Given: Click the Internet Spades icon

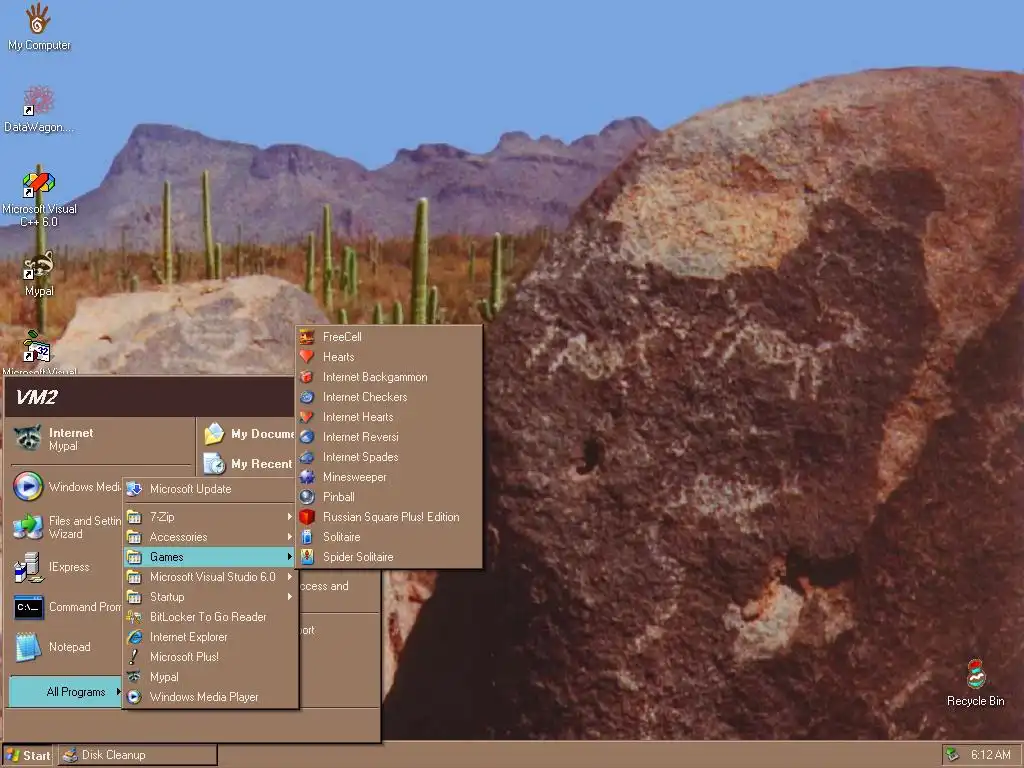Looking at the screenshot, I should tap(307, 457).
